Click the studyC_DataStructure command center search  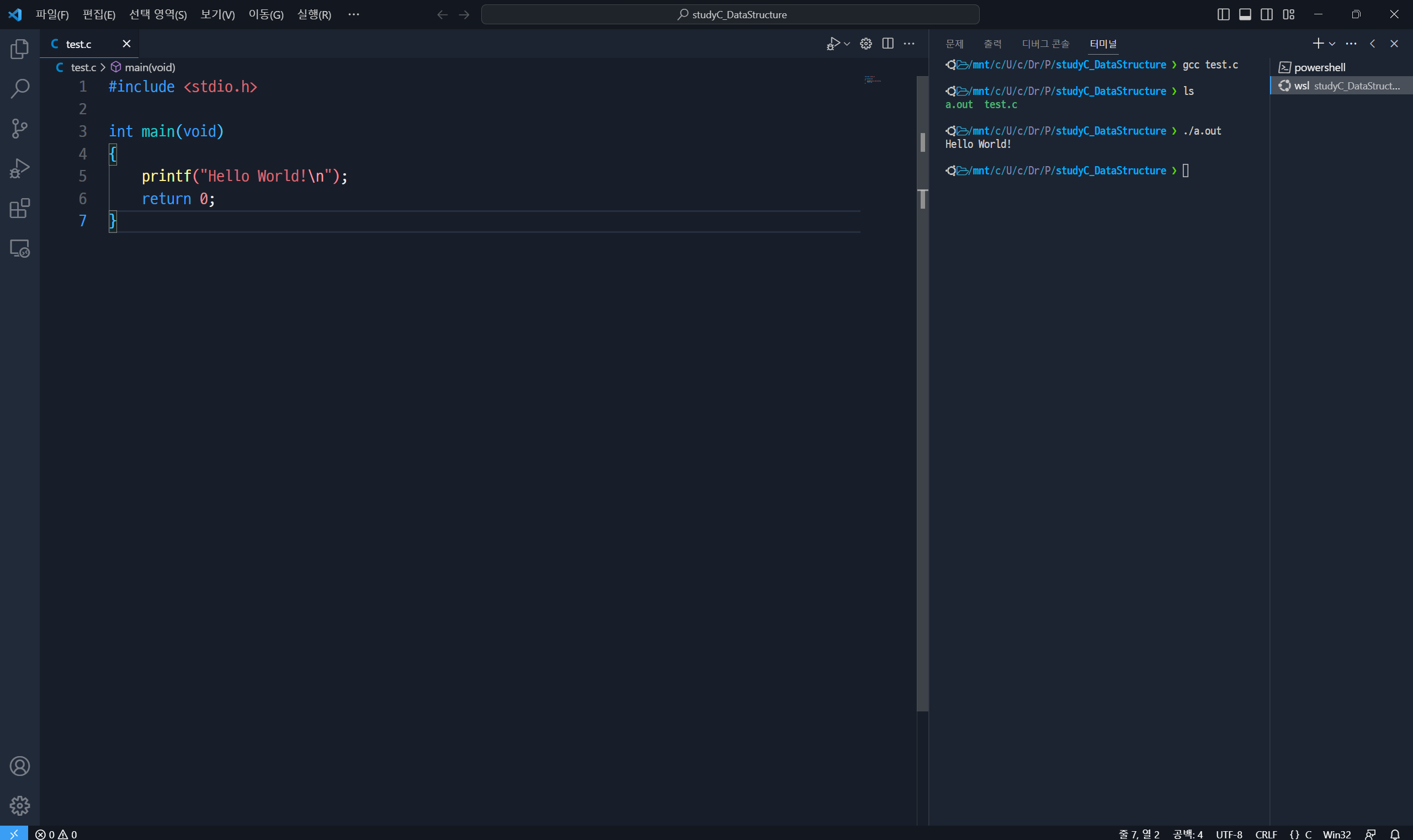[x=730, y=15]
